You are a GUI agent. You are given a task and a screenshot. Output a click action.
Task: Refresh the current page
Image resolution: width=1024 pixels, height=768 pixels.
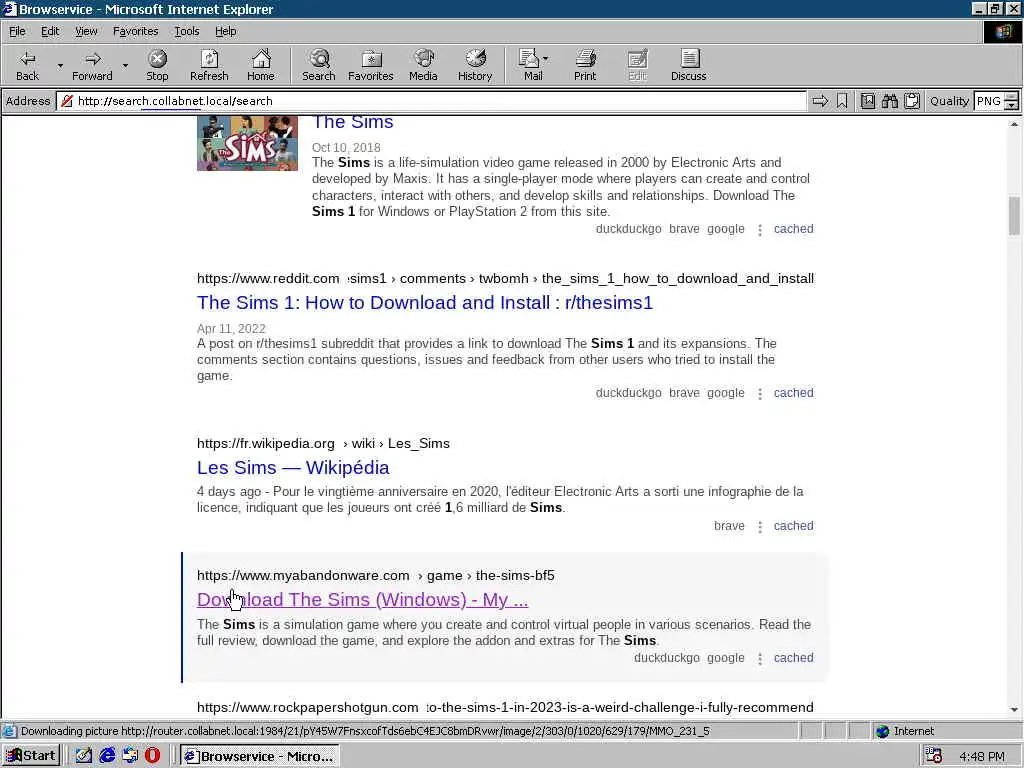(x=209, y=65)
